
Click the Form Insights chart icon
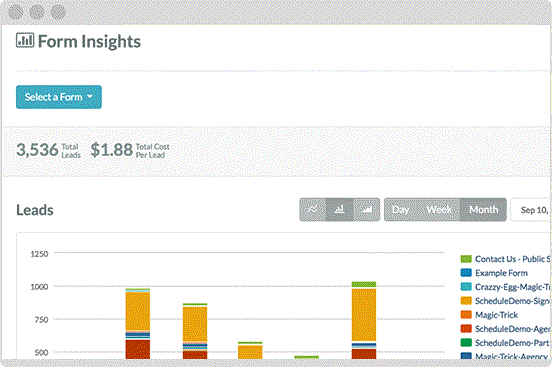tap(25, 40)
